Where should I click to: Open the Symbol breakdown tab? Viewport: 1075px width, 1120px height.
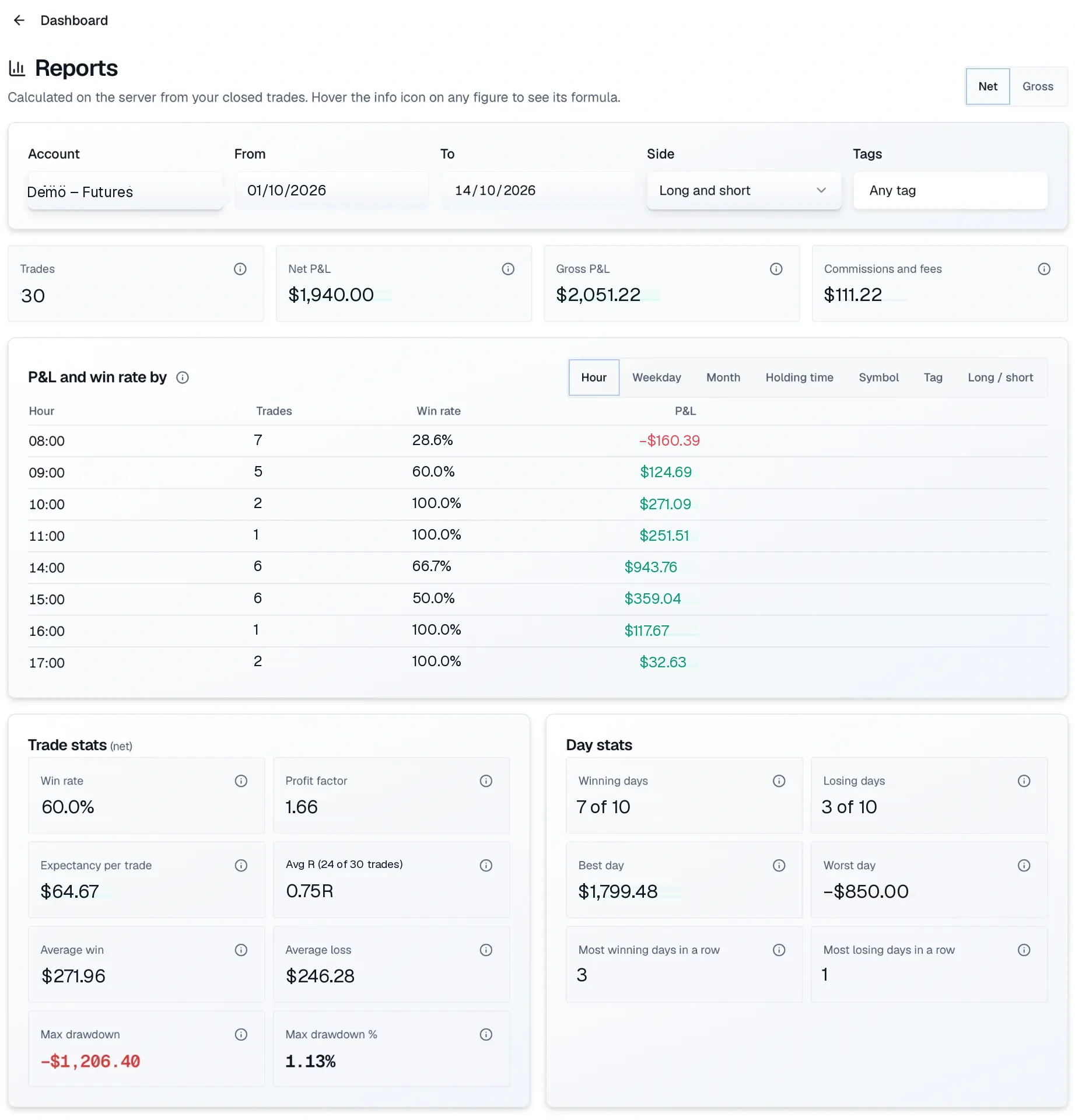[x=878, y=378]
